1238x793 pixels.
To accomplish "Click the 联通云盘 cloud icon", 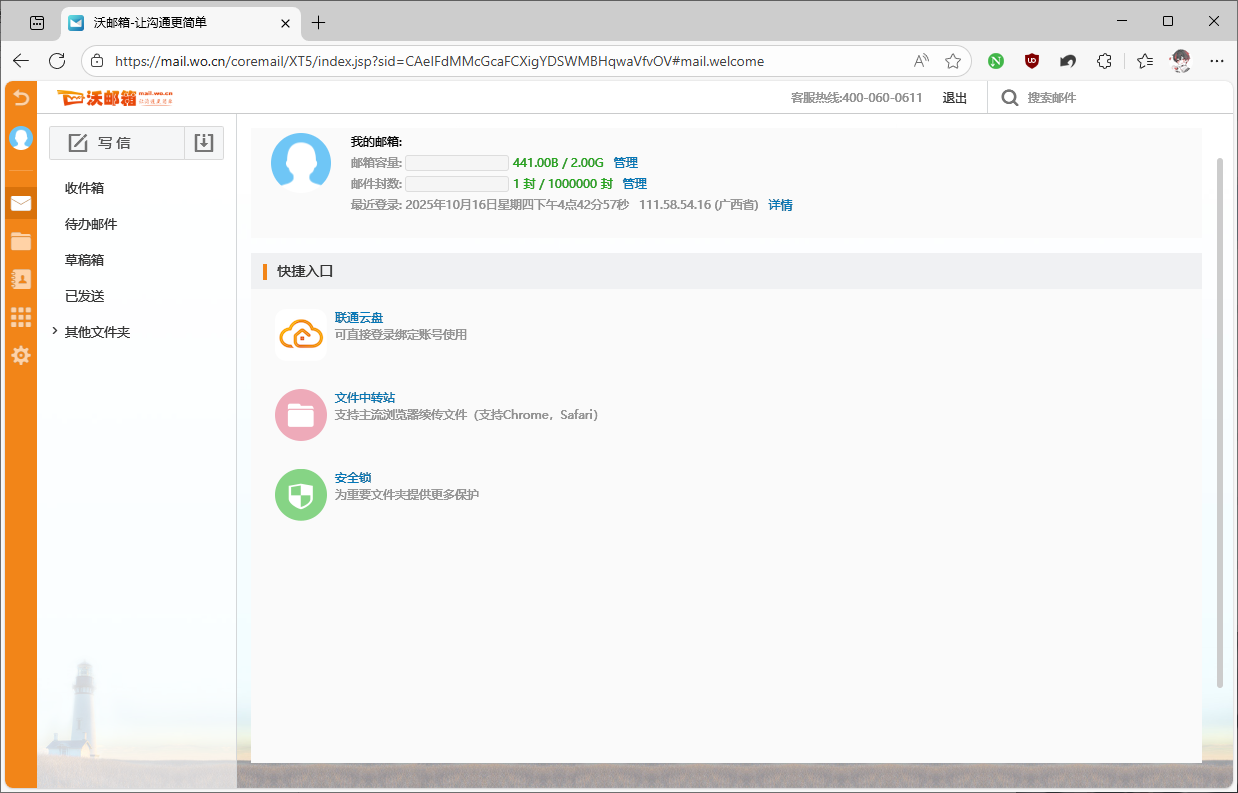I will pyautogui.click(x=301, y=335).
